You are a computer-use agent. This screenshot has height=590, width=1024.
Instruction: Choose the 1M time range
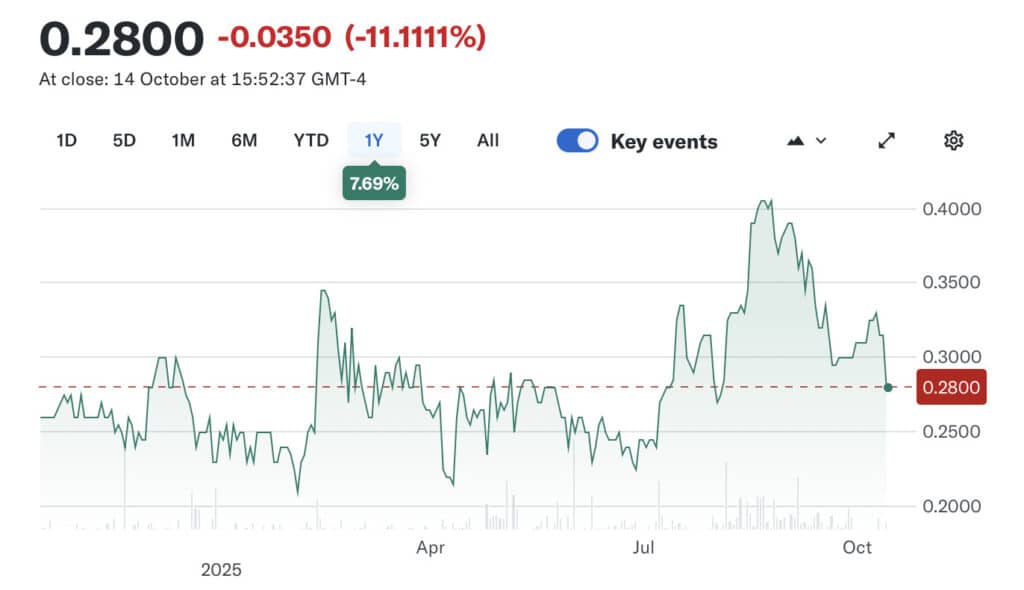tap(183, 141)
